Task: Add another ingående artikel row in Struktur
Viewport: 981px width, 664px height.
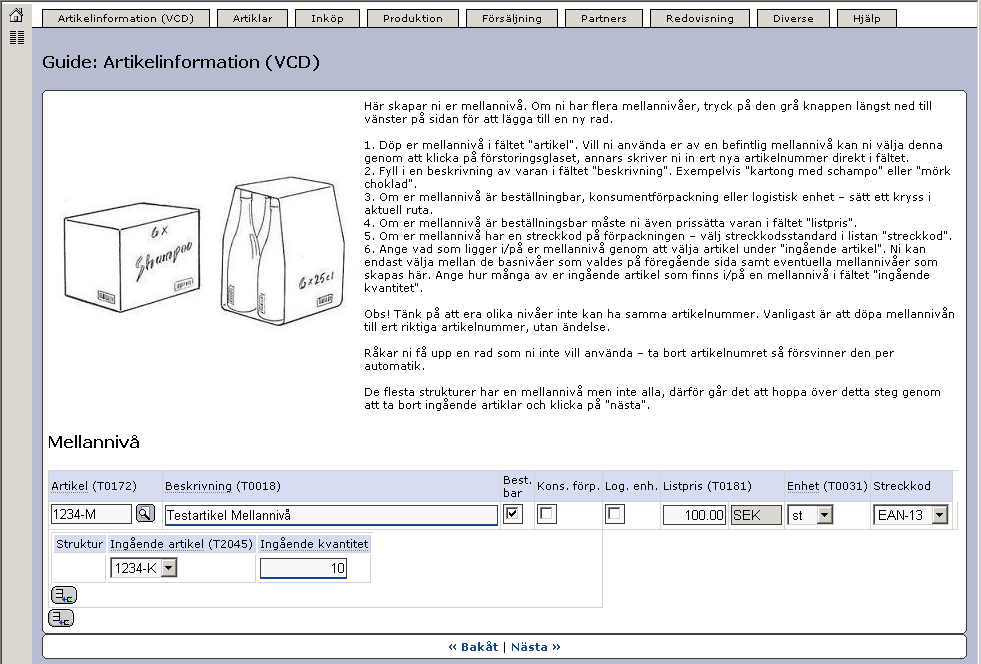Action: 64,595
